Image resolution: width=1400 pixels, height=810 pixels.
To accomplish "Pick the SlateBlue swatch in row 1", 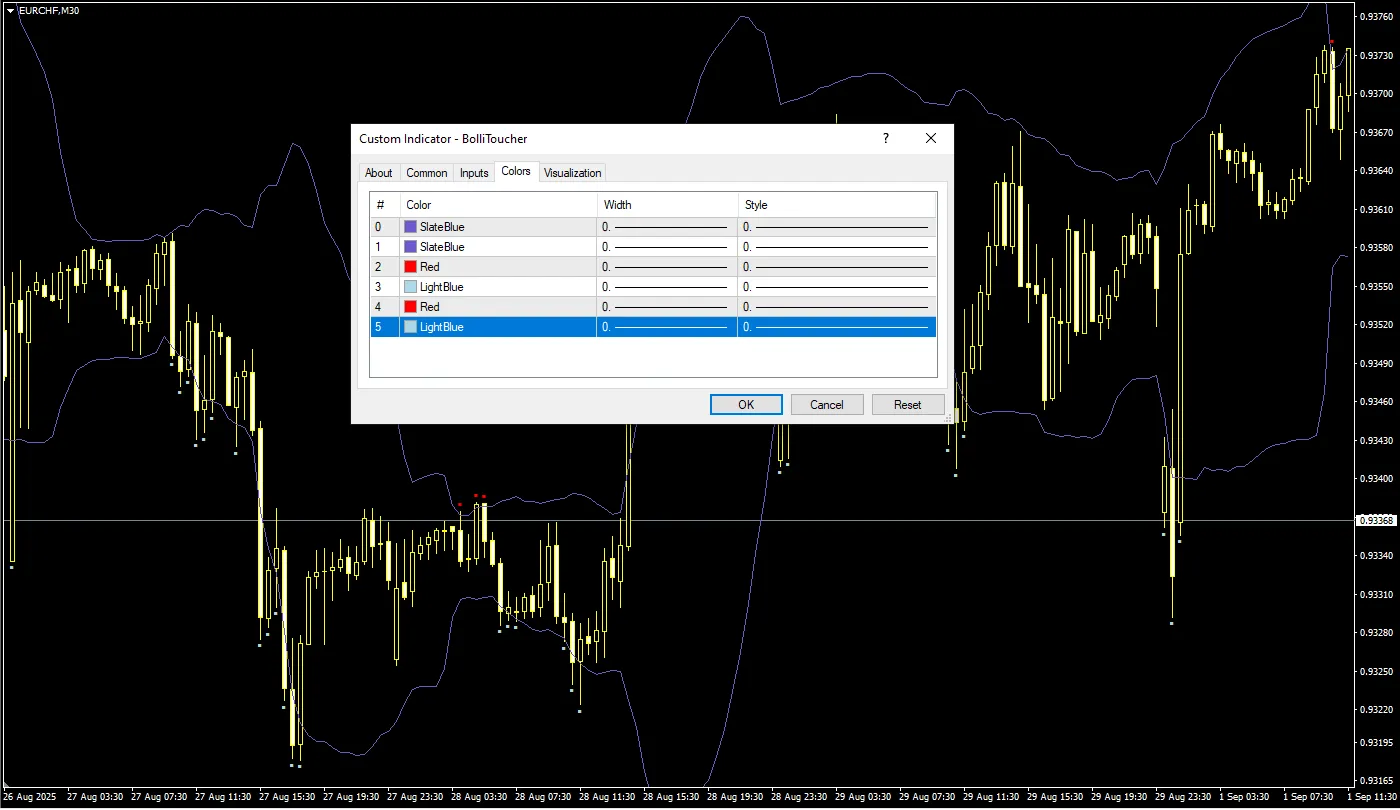I will coord(410,247).
